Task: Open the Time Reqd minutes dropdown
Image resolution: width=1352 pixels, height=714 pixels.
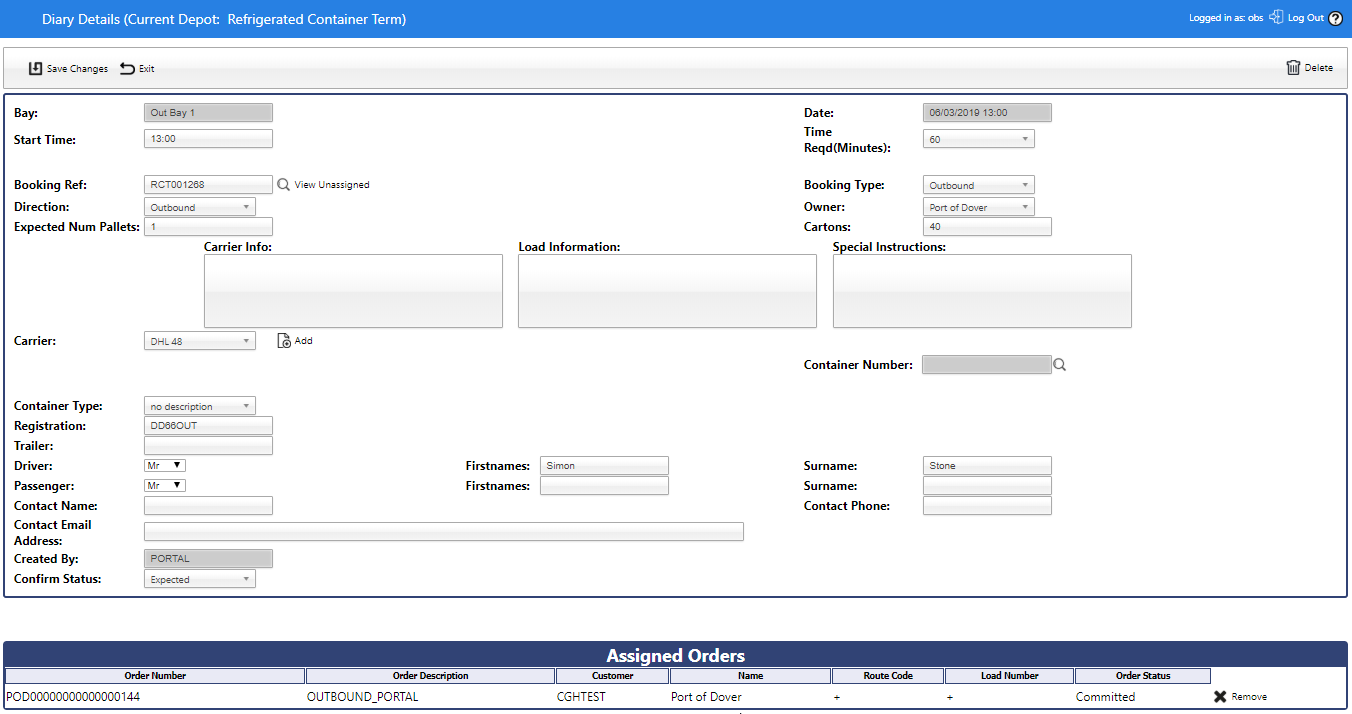Action: point(978,140)
